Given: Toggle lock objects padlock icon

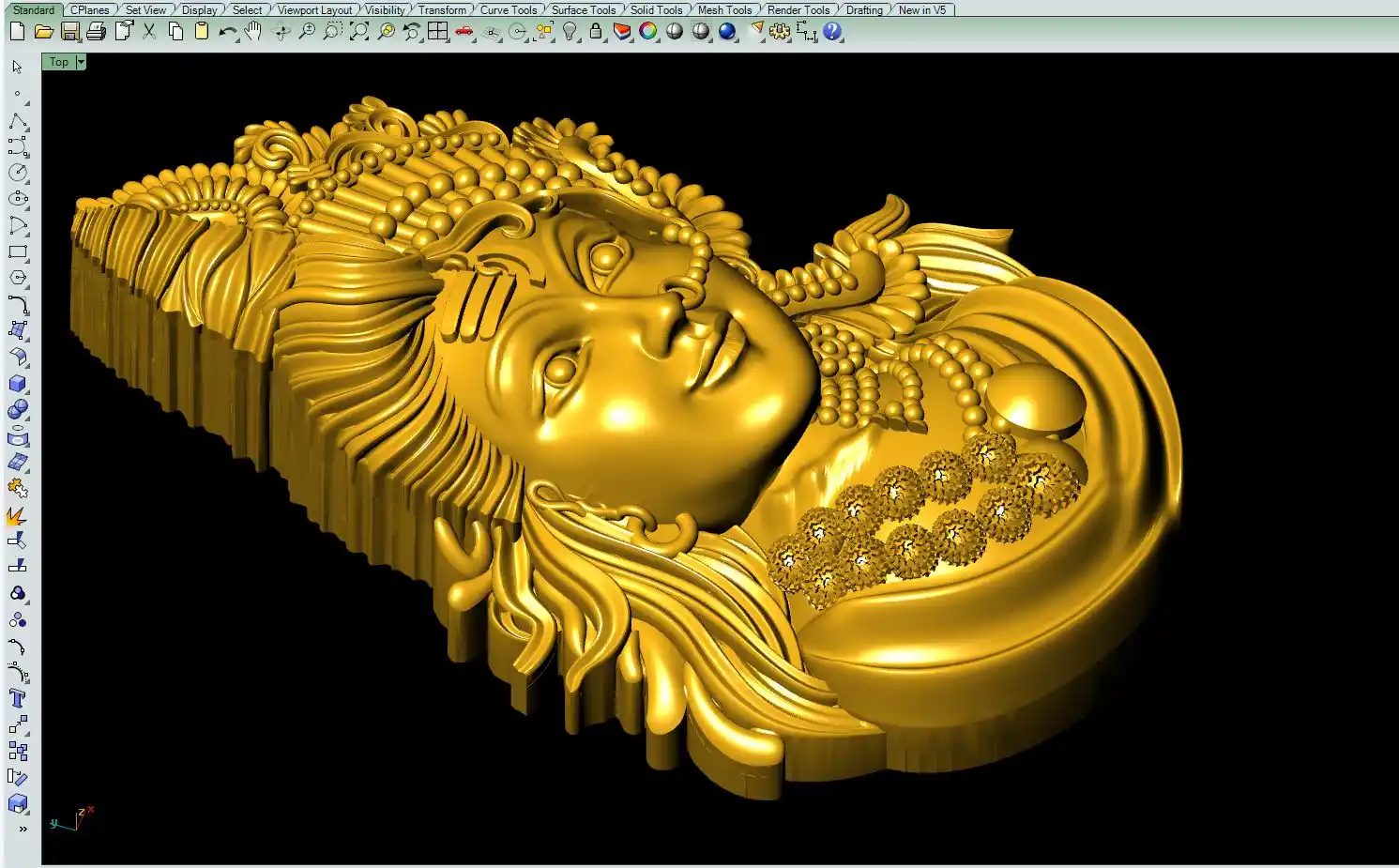Looking at the screenshot, I should (x=596, y=32).
